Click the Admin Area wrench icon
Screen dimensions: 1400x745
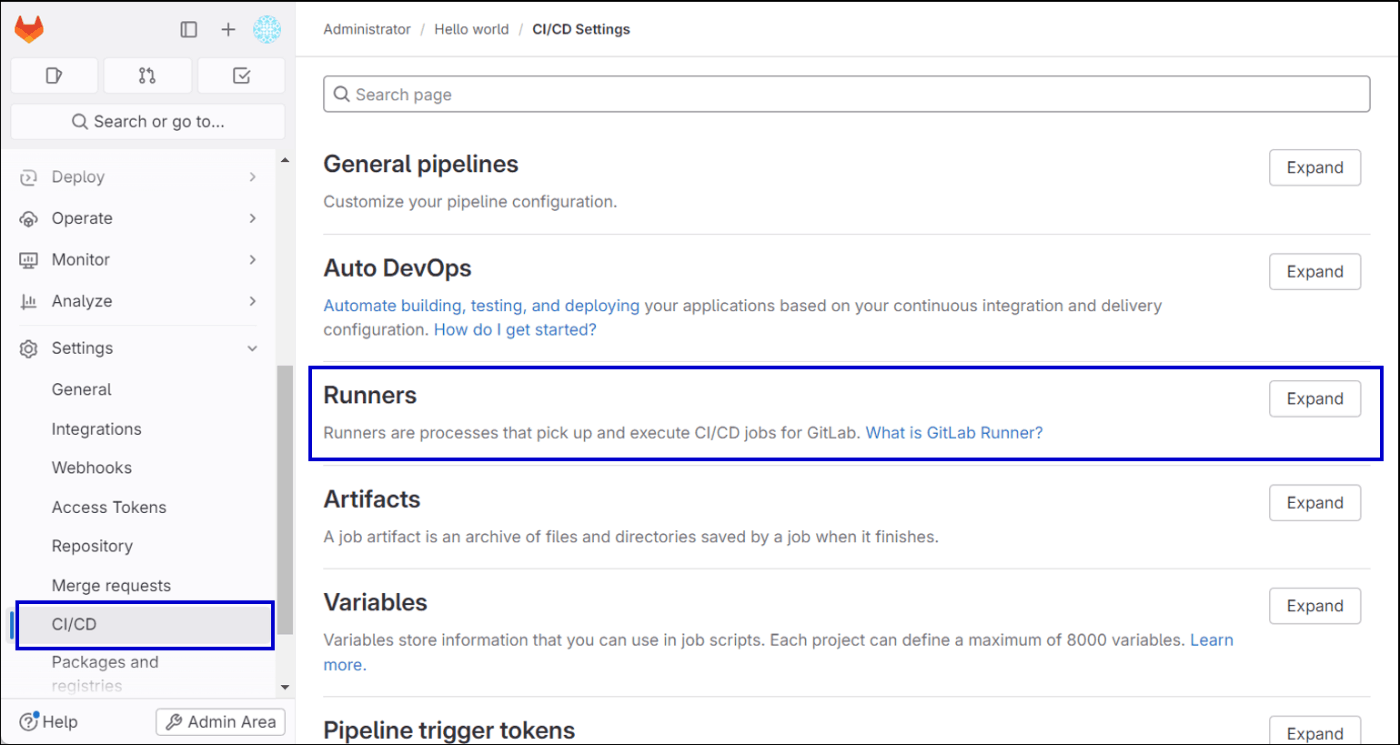[x=174, y=722]
